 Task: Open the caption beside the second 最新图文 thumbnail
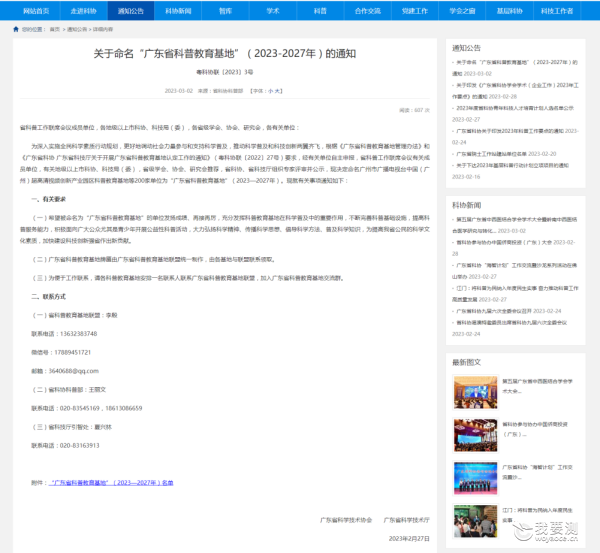[x=535, y=429]
